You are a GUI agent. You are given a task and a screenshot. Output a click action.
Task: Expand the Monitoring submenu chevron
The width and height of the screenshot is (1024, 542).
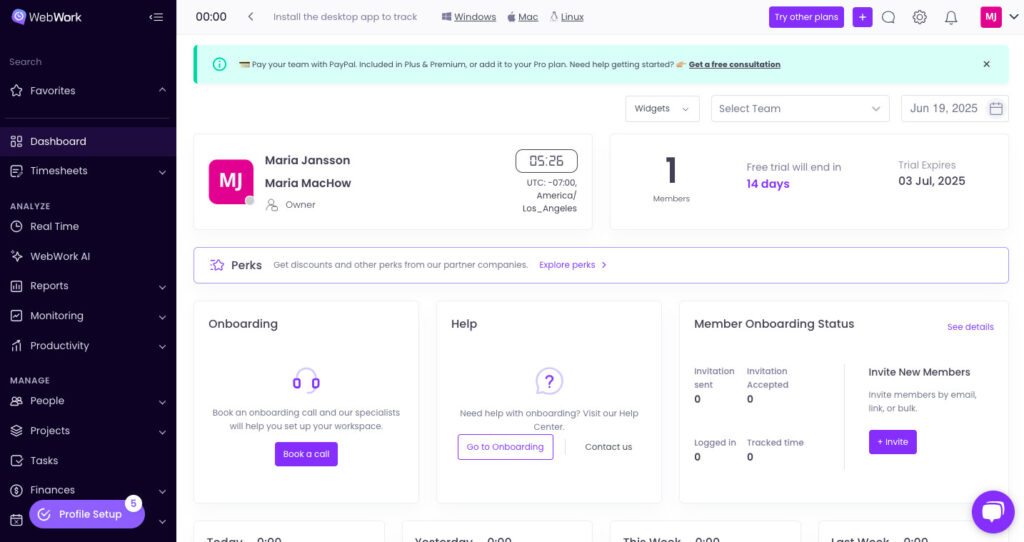point(162,317)
